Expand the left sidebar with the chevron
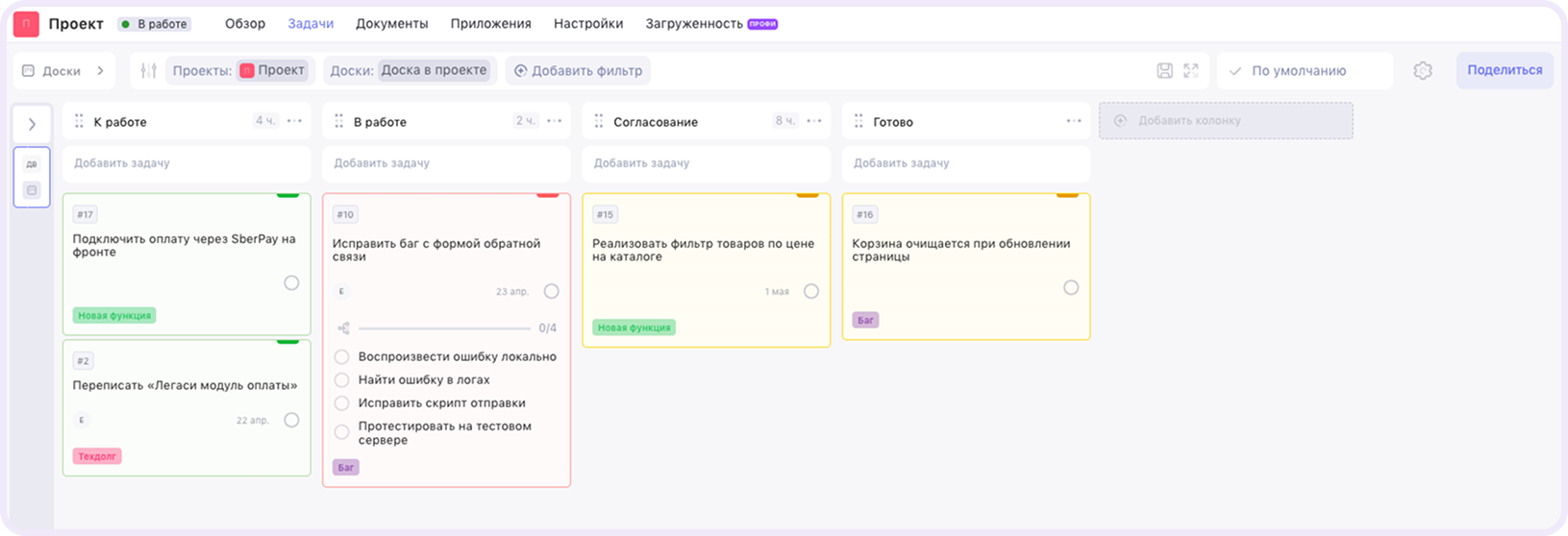1568x536 pixels. (x=32, y=124)
